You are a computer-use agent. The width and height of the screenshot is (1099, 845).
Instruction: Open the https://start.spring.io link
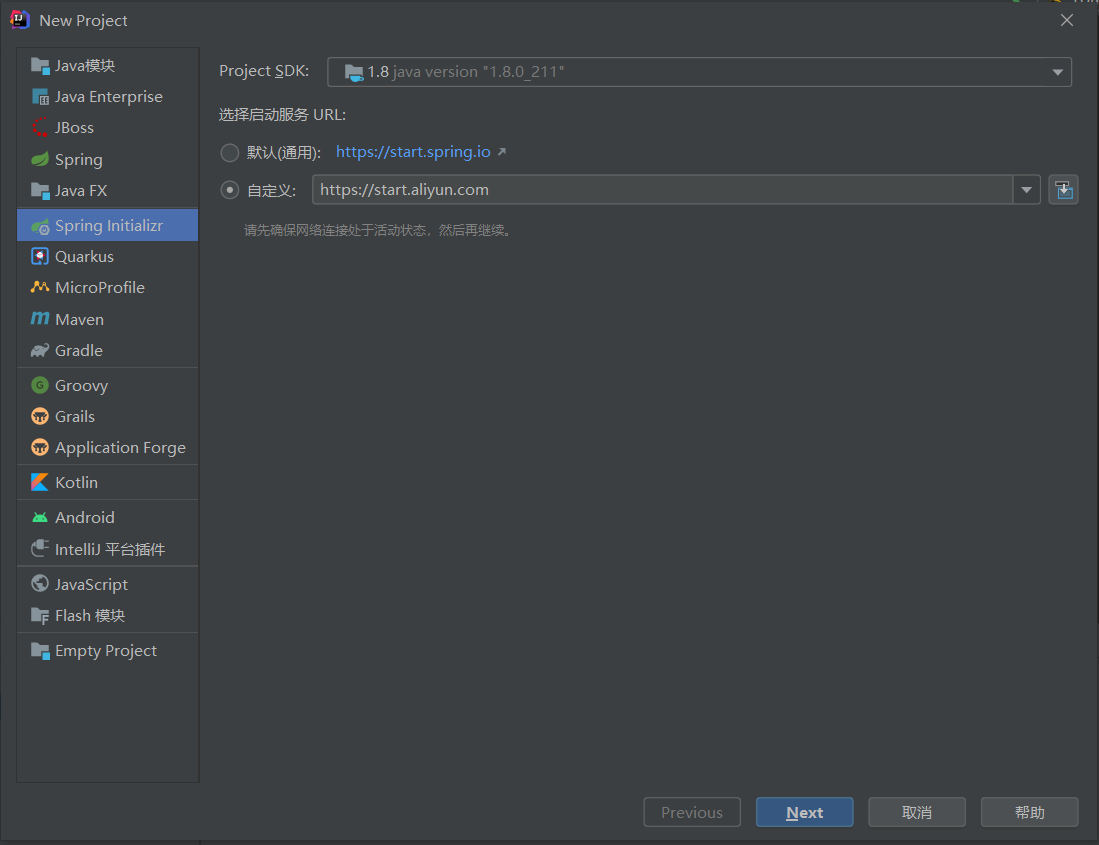[x=413, y=152]
